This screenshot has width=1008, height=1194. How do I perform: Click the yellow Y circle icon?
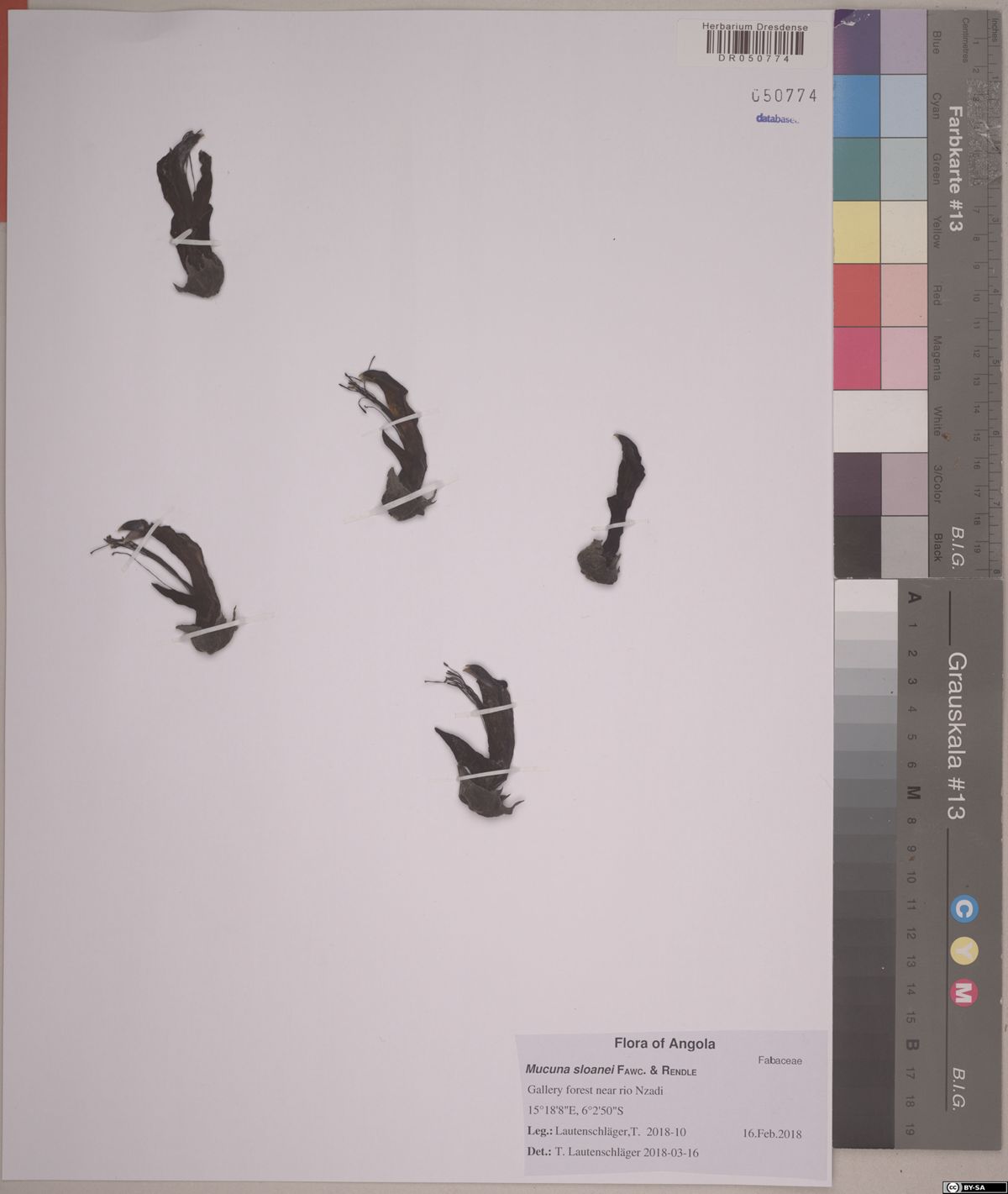(x=963, y=951)
